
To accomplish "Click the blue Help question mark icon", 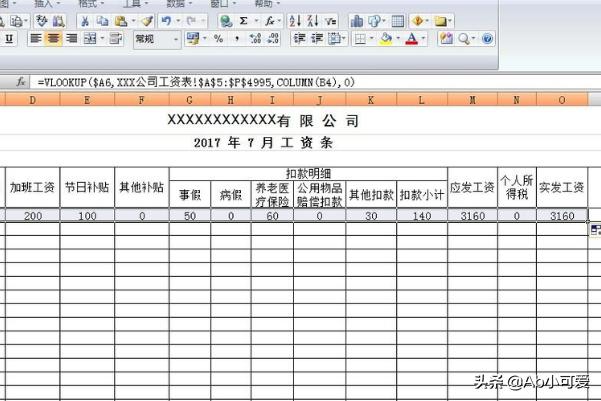I will [487, 39].
